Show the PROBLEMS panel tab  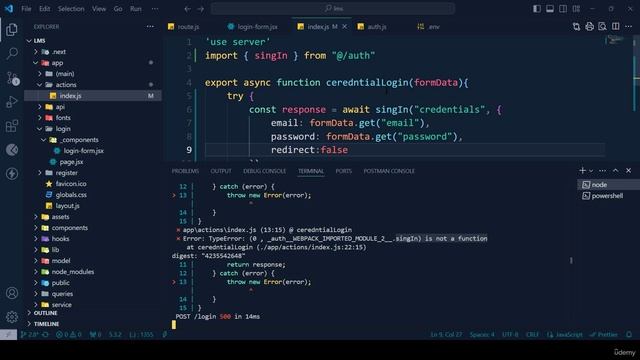185,171
